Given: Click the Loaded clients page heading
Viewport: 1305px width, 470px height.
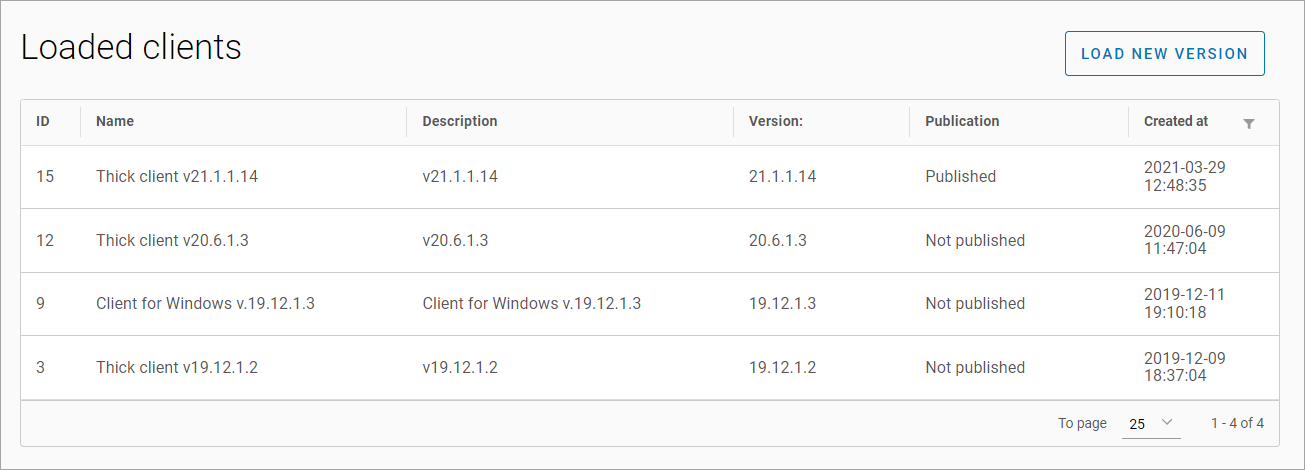Looking at the screenshot, I should click(131, 47).
